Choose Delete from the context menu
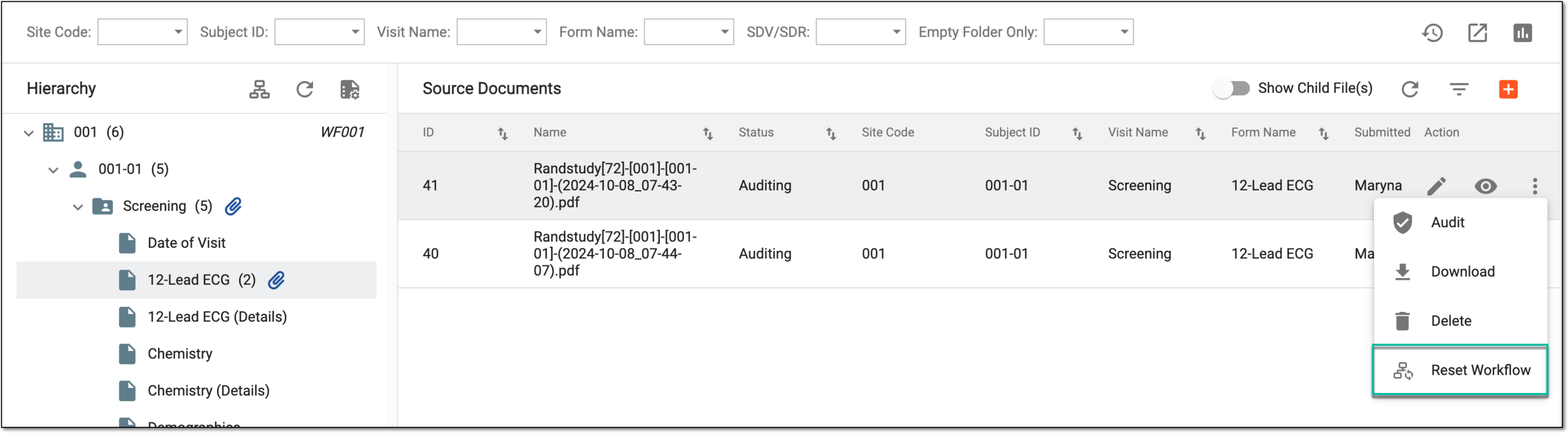 1460,321
